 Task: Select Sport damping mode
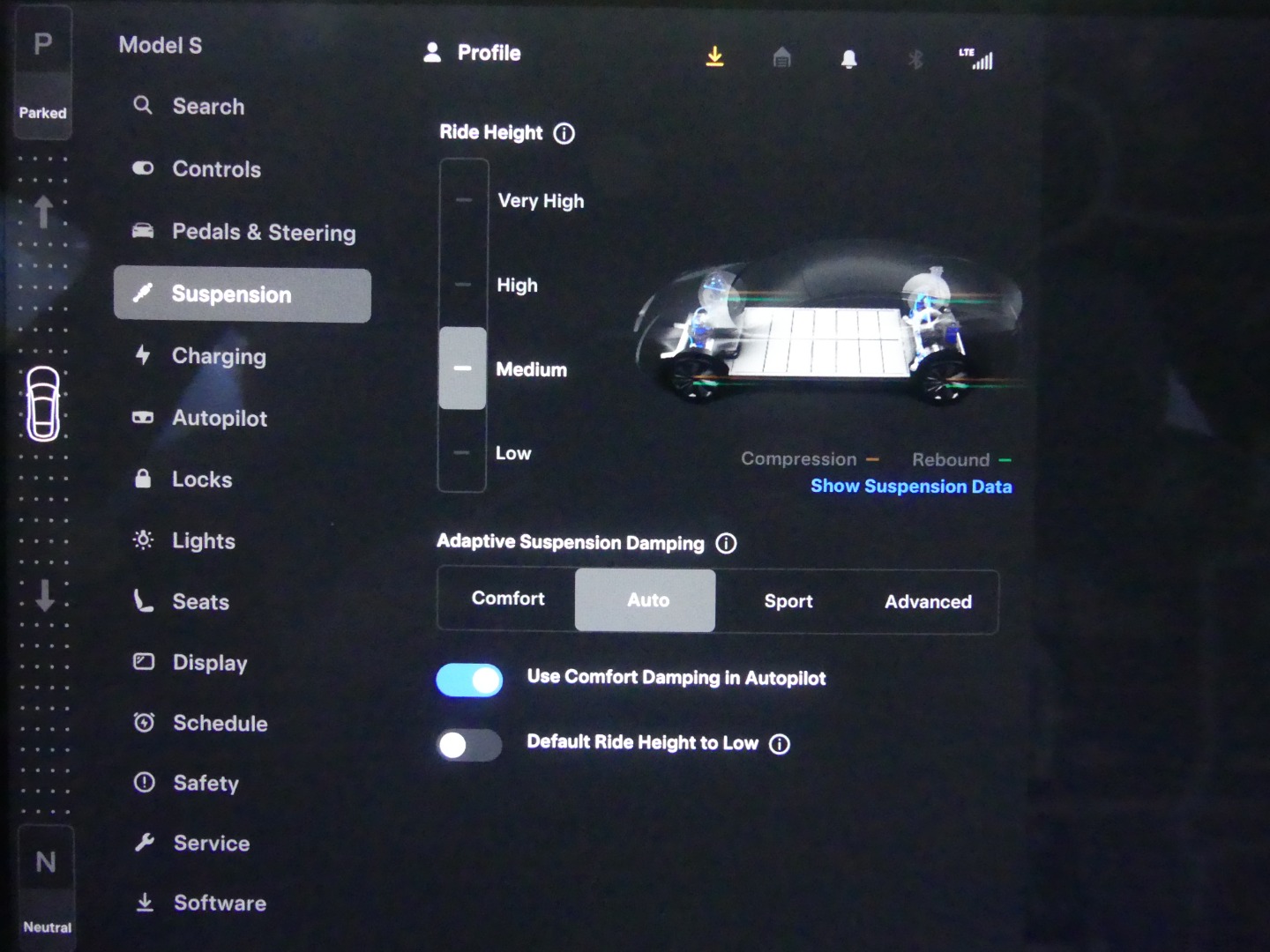(x=788, y=601)
